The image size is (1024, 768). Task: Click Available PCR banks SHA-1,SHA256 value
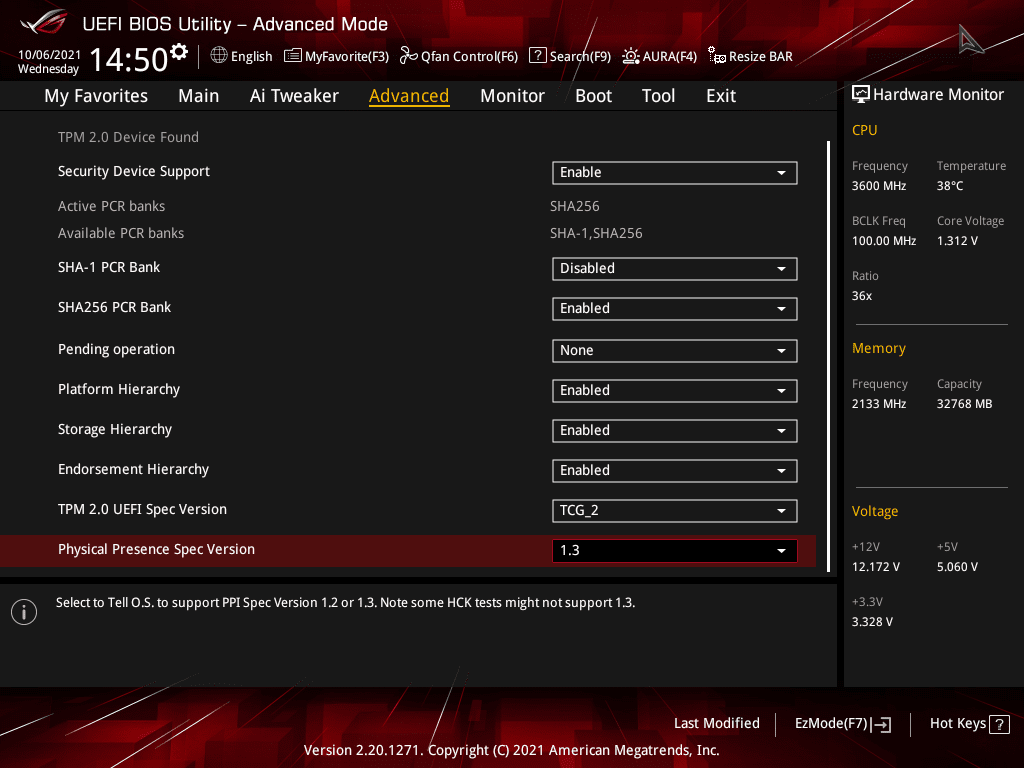click(596, 233)
